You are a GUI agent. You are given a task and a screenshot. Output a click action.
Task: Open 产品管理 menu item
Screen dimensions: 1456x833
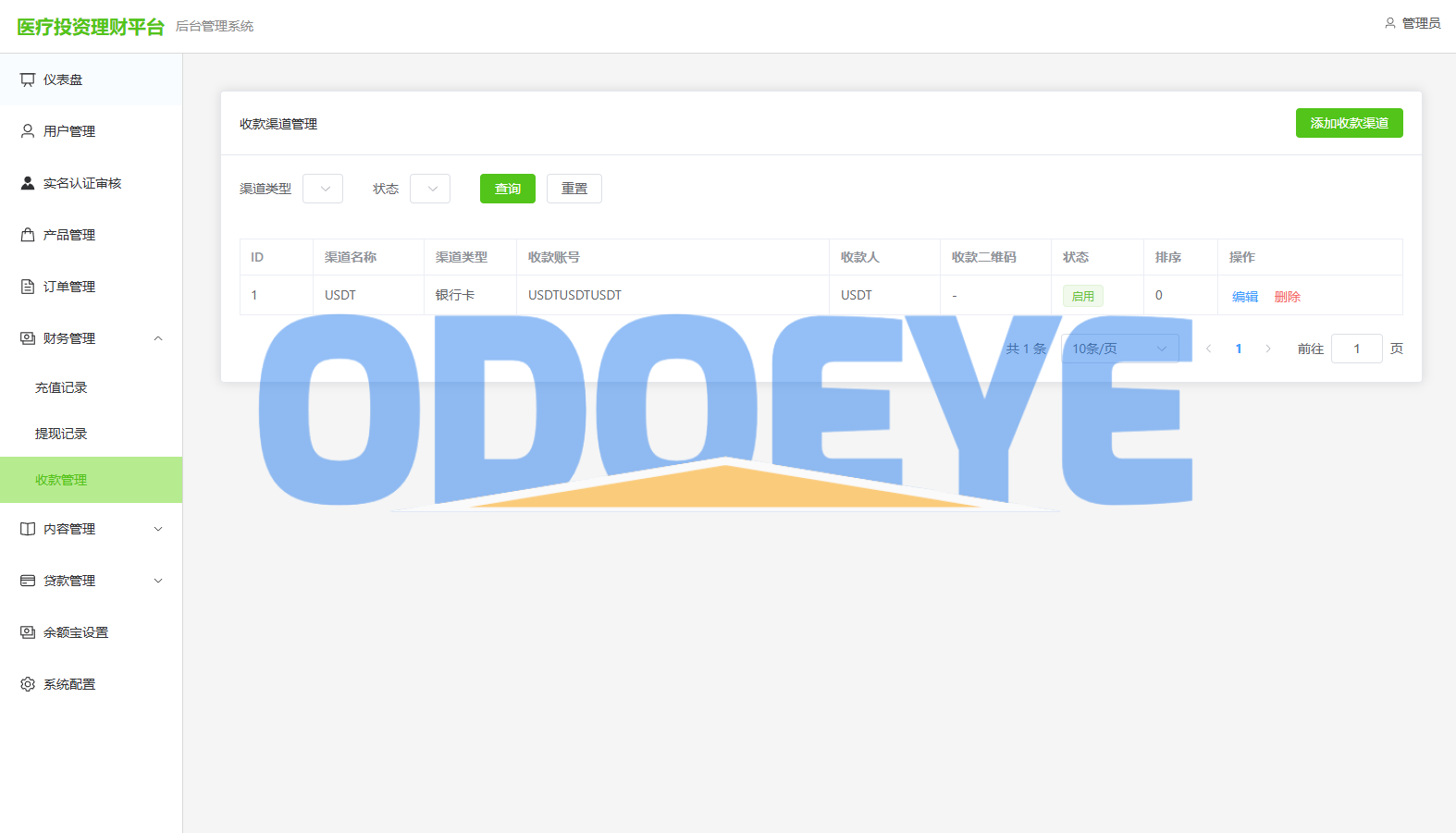pyautogui.click(x=91, y=235)
